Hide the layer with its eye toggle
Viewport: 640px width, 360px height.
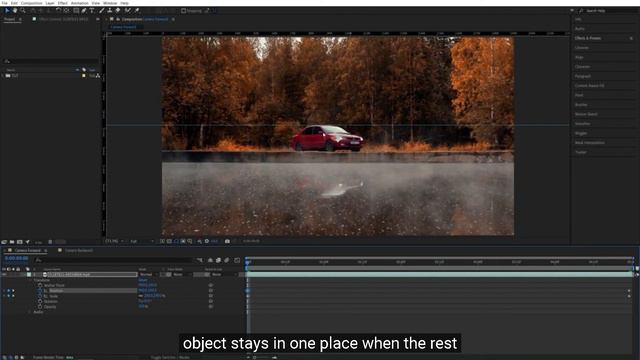[4, 275]
